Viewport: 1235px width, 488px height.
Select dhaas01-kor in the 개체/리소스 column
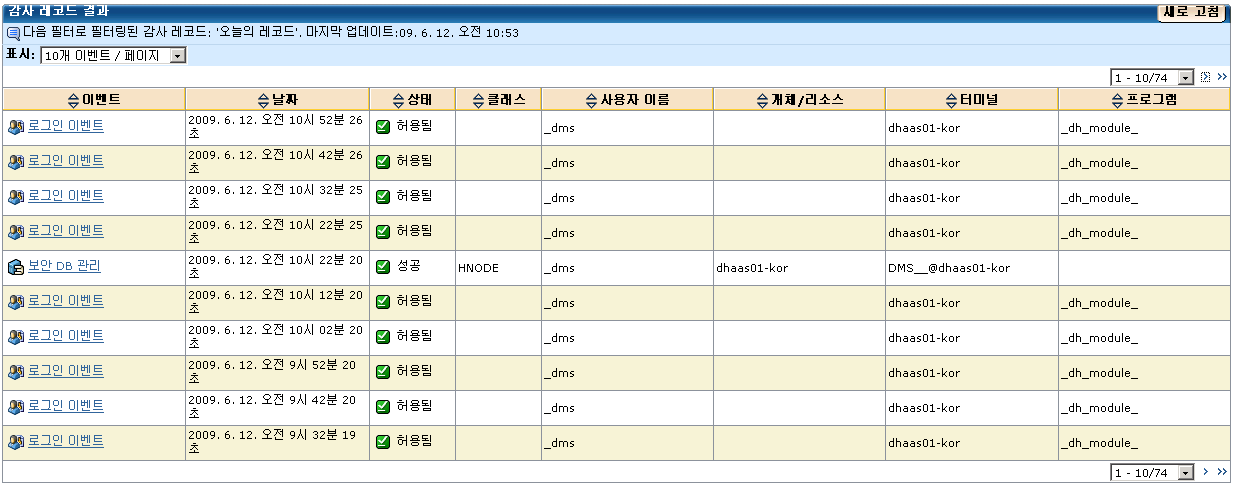[x=752, y=268]
